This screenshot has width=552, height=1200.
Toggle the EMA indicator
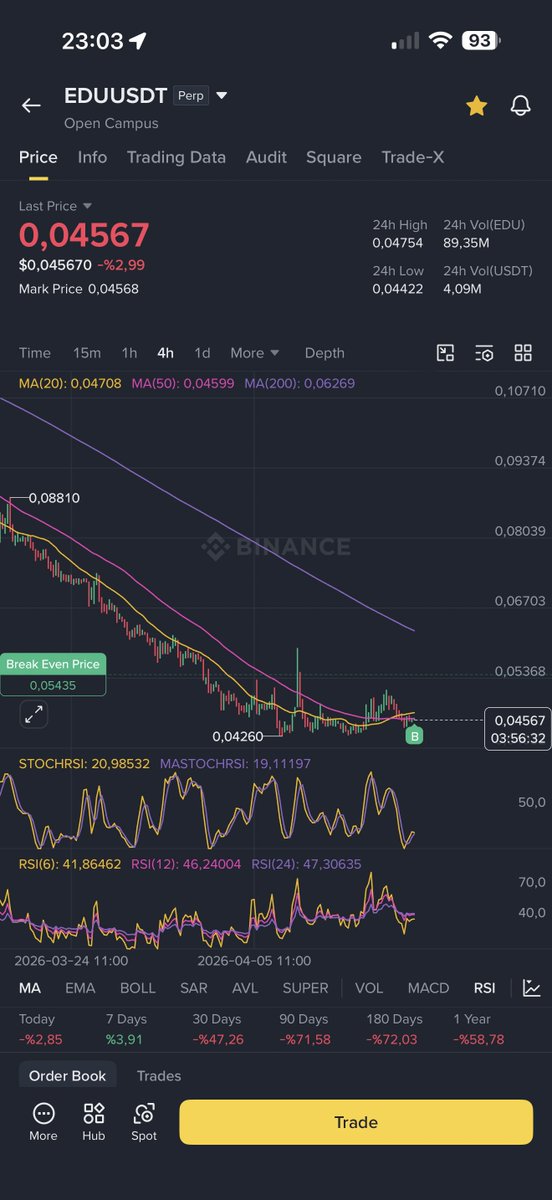(x=80, y=988)
